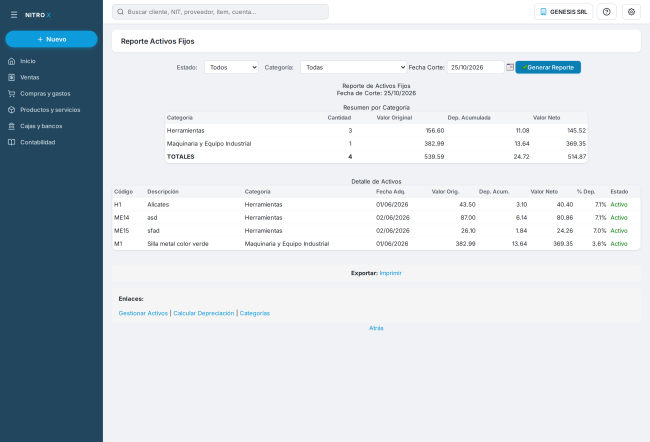Image resolution: width=650 pixels, height=442 pixels.
Task: Click the shopping cart icon
Action: 12,94
